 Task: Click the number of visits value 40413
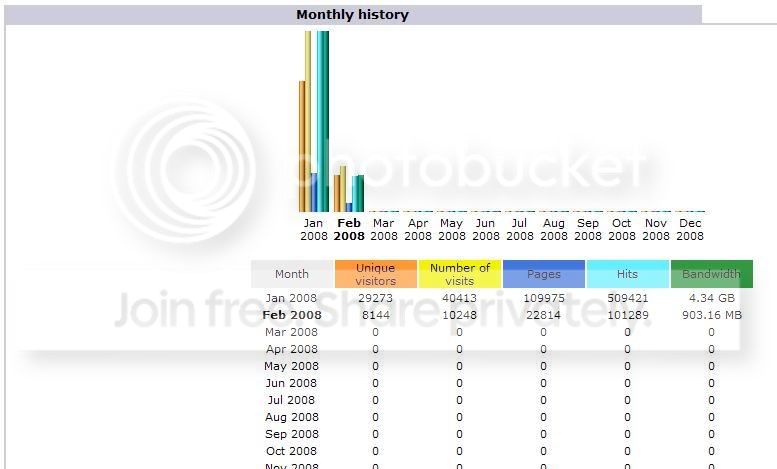459,298
